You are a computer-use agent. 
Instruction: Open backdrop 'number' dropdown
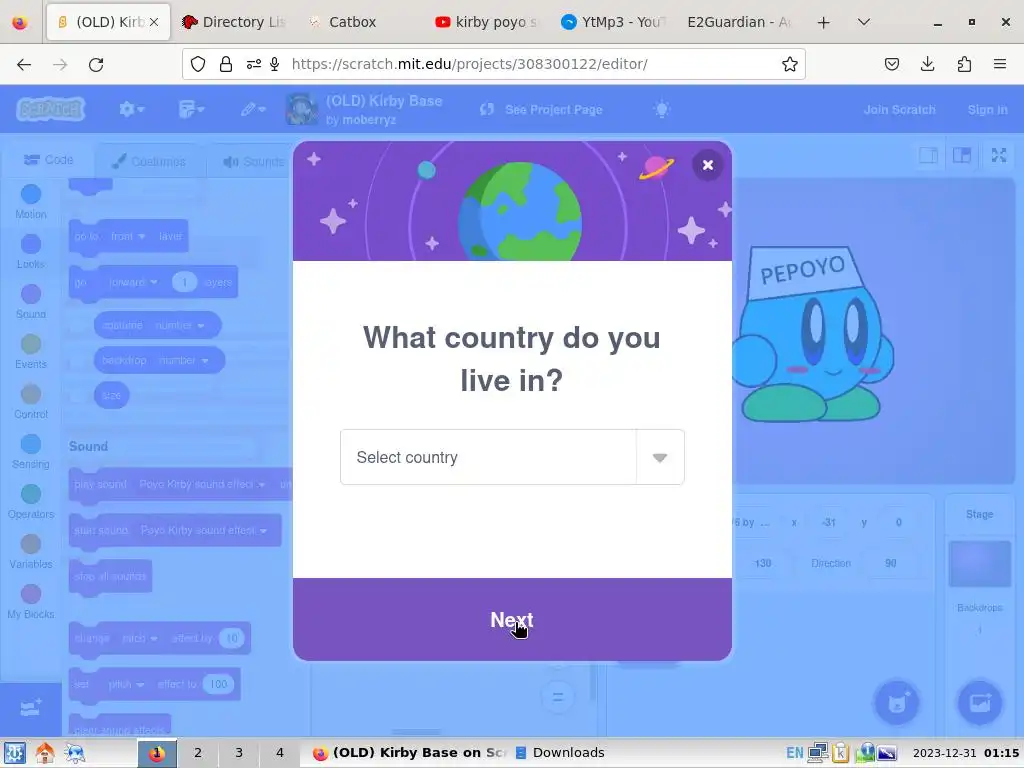(x=184, y=360)
